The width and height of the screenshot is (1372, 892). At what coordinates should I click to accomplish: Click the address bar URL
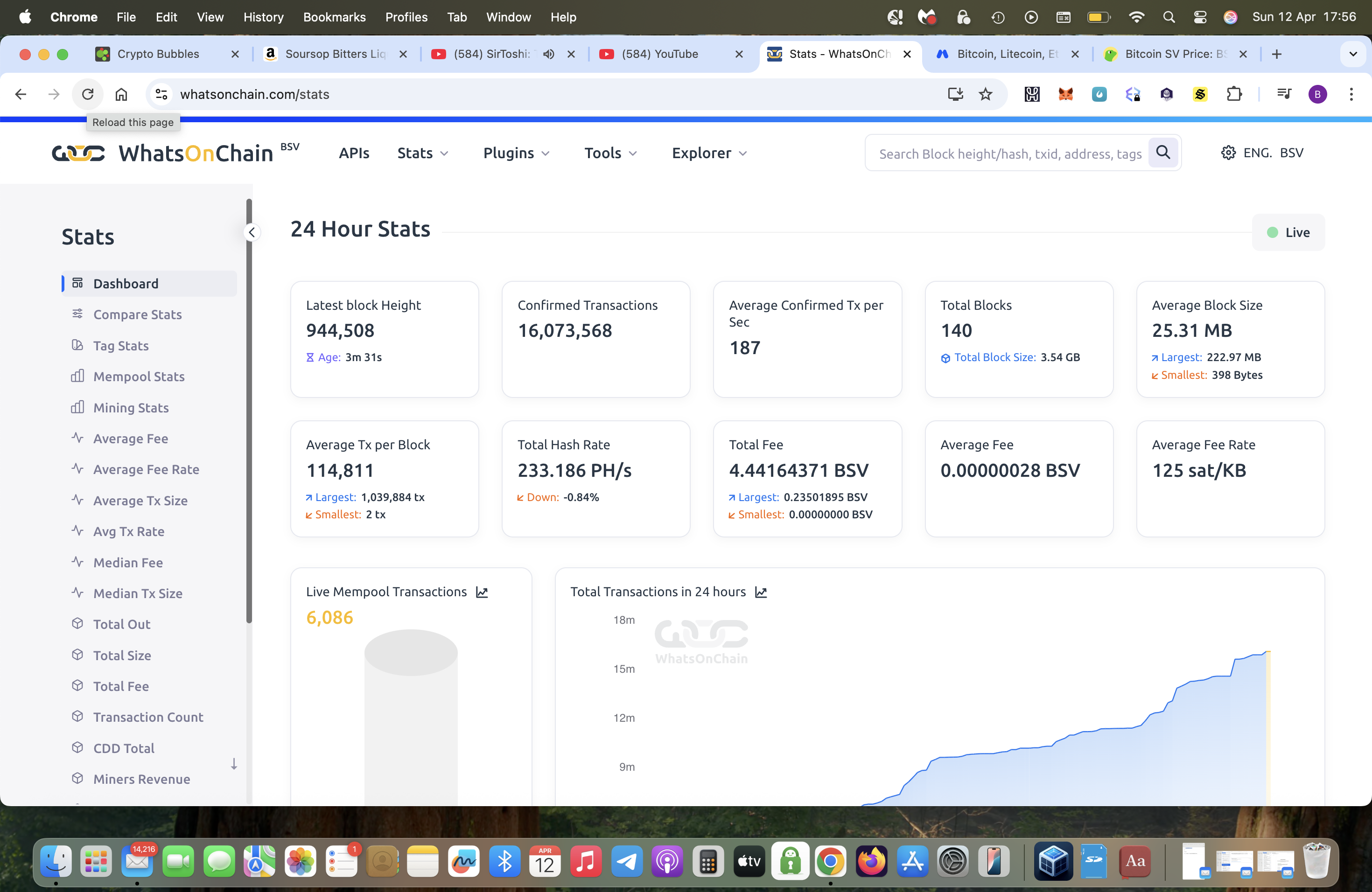coord(255,94)
